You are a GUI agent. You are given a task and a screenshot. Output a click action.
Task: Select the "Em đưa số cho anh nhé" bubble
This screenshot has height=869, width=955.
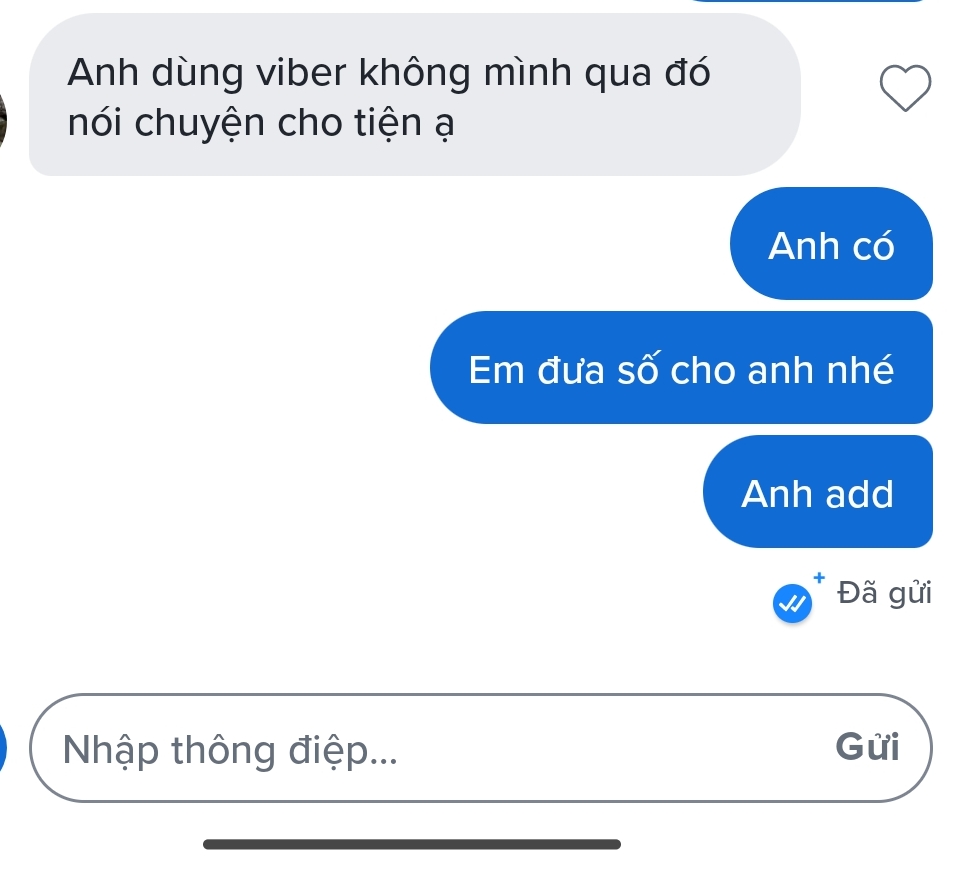click(681, 368)
